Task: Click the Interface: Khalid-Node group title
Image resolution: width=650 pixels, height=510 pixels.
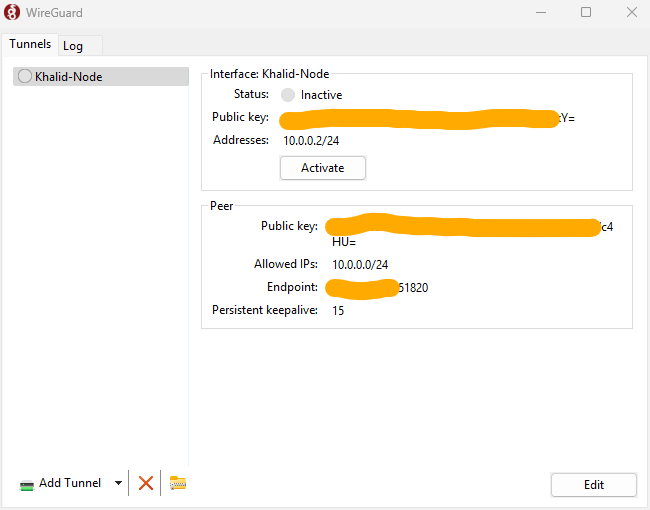Action: [x=269, y=74]
